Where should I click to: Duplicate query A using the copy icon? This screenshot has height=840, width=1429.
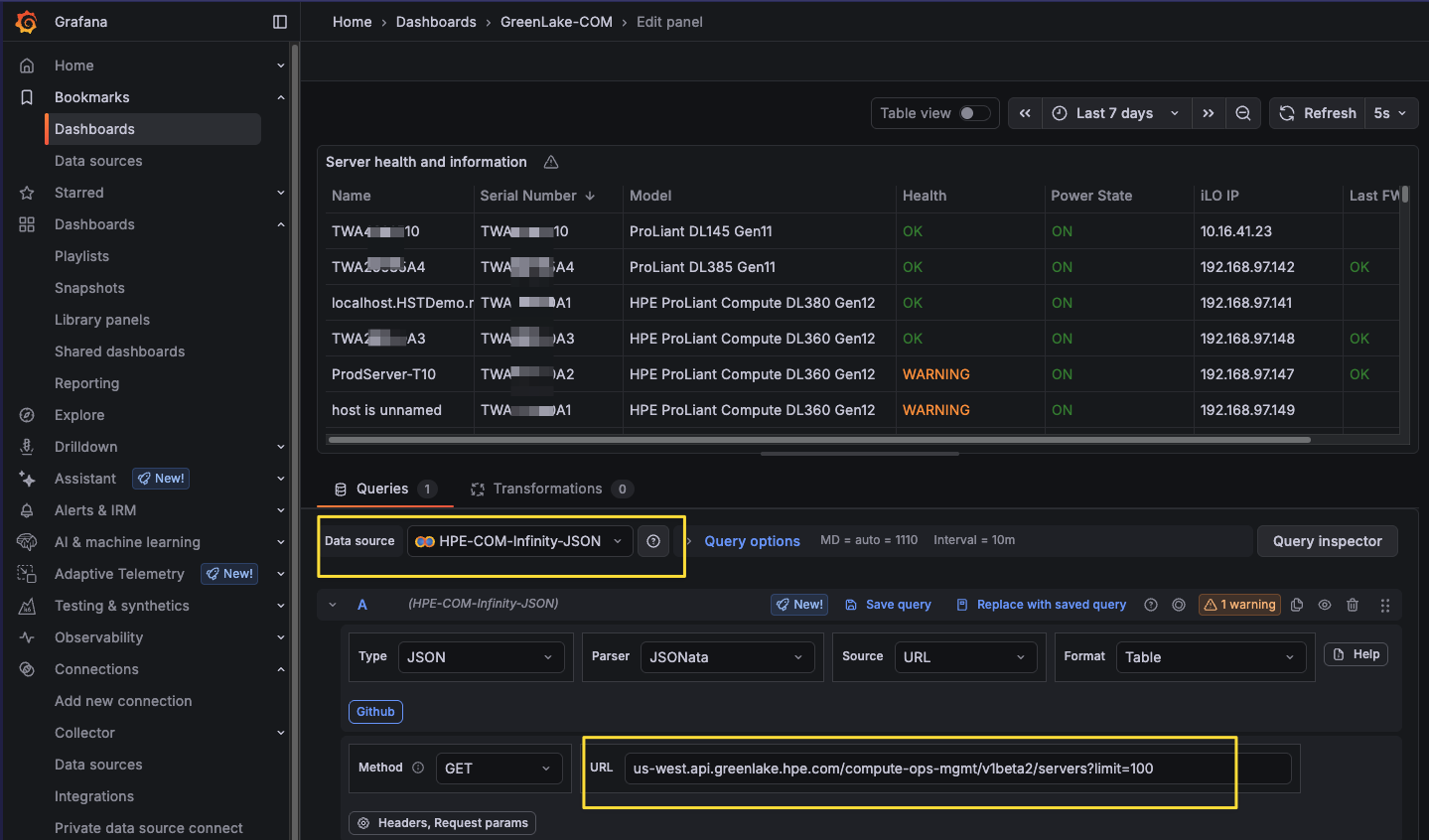[x=1297, y=605]
